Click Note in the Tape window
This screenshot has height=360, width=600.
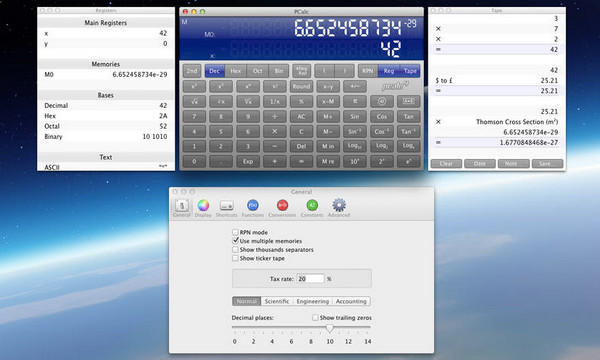point(514,164)
